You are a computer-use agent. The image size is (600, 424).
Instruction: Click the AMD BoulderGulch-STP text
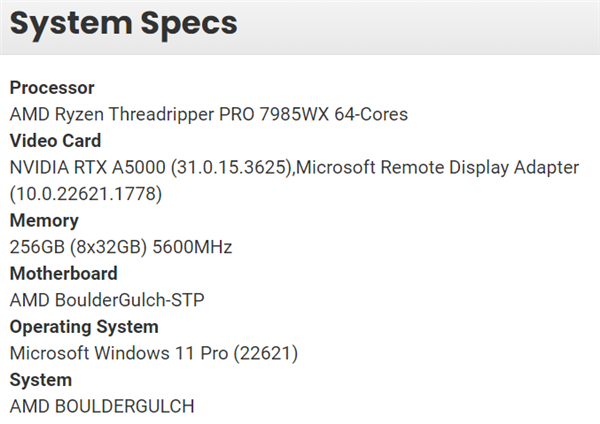(107, 300)
